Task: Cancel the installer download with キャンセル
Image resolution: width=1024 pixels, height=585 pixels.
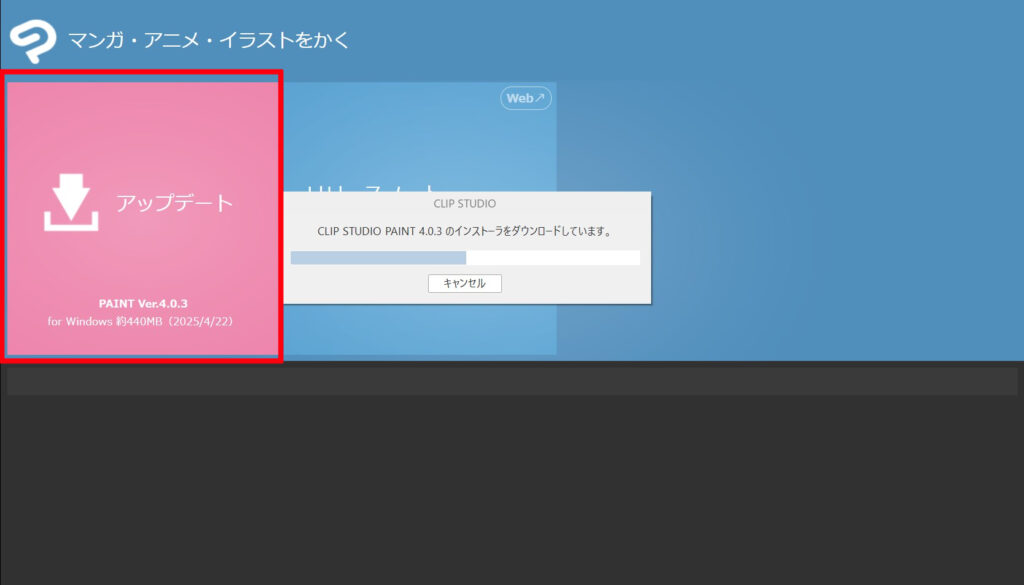Action: coord(465,283)
